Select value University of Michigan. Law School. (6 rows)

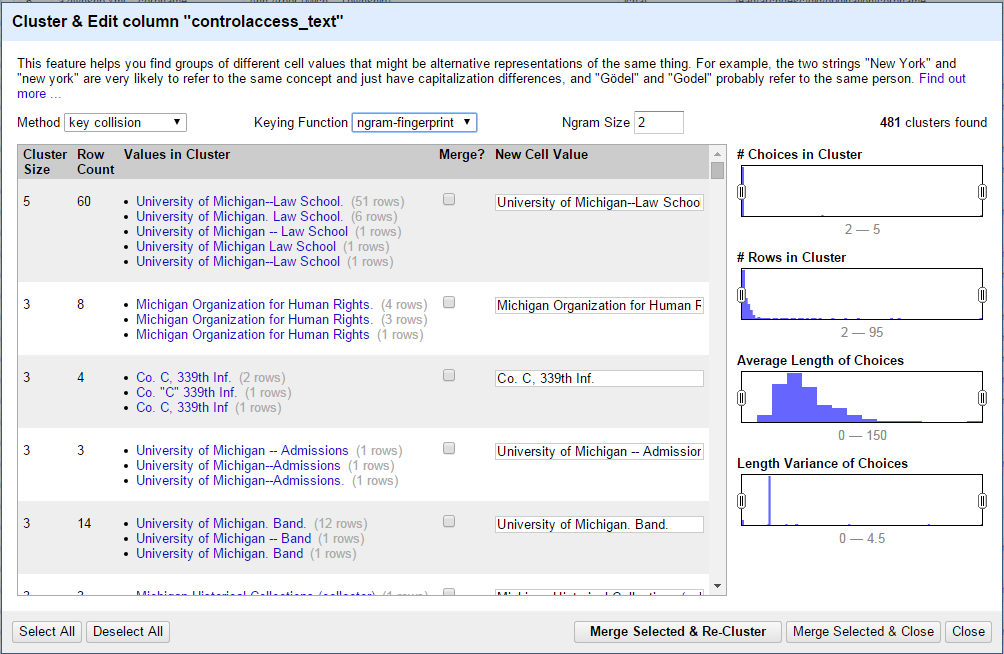[239, 217]
